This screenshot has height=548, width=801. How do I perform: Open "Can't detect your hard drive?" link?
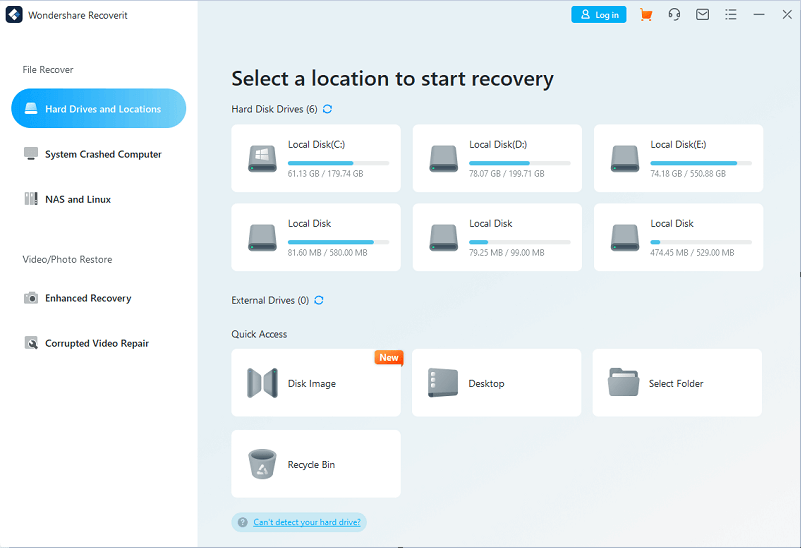pos(308,522)
